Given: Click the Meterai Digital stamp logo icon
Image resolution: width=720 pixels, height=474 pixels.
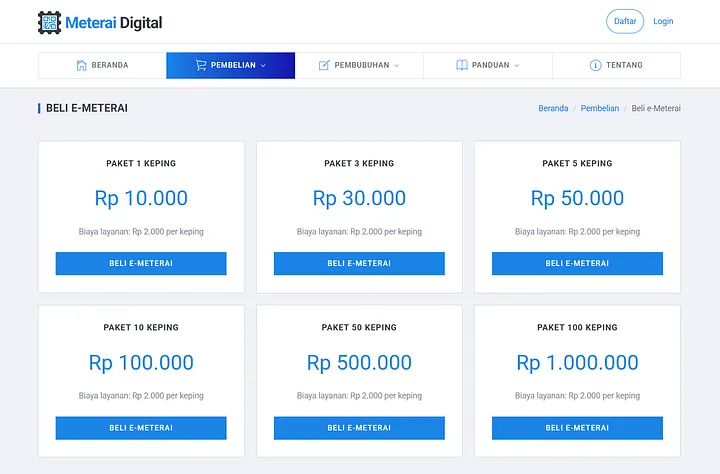Looking at the screenshot, I should [x=49, y=22].
